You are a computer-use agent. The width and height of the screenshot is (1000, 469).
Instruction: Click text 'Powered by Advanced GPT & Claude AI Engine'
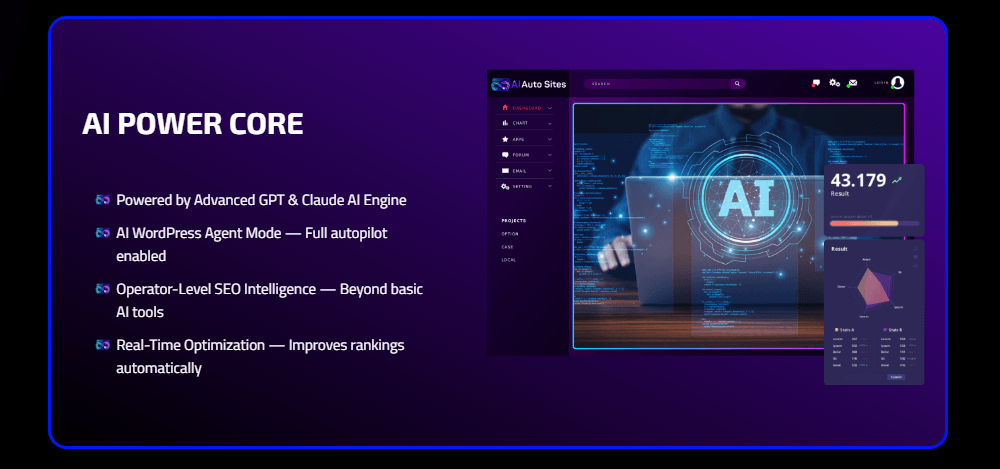[x=261, y=200]
